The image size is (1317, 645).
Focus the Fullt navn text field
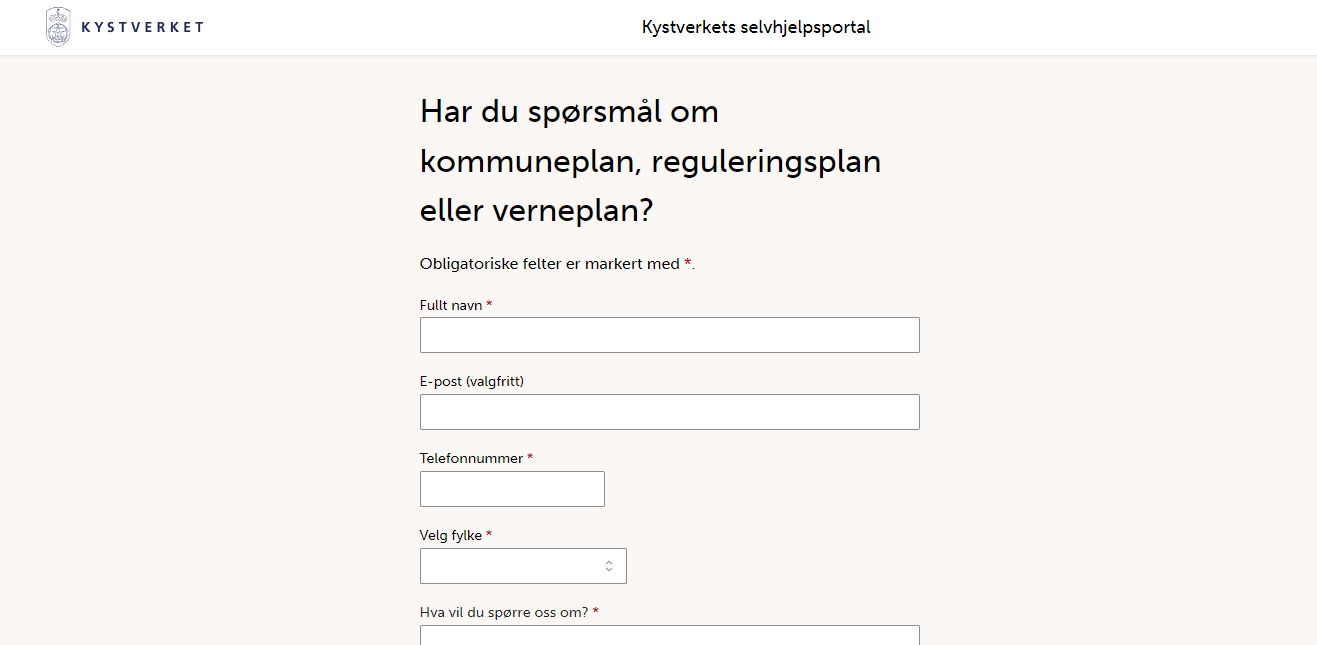669,335
